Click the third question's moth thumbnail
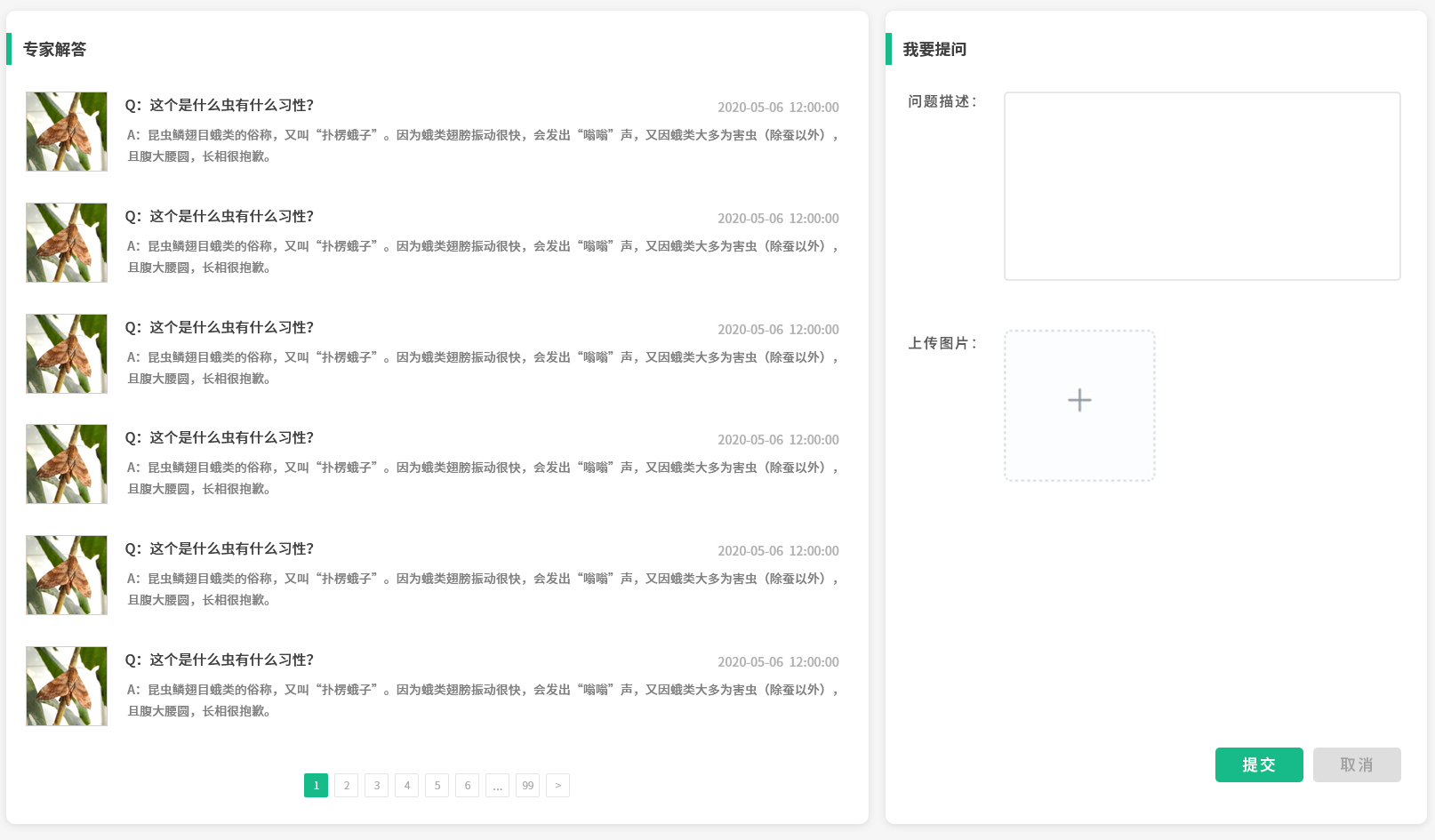 point(67,354)
